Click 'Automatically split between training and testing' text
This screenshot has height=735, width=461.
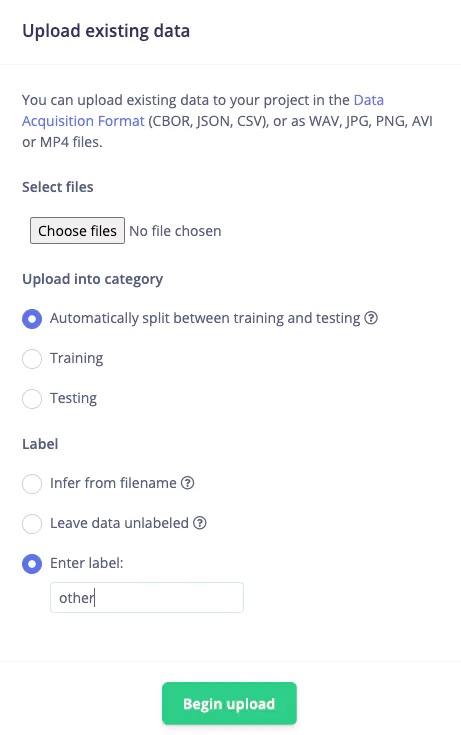coord(205,318)
